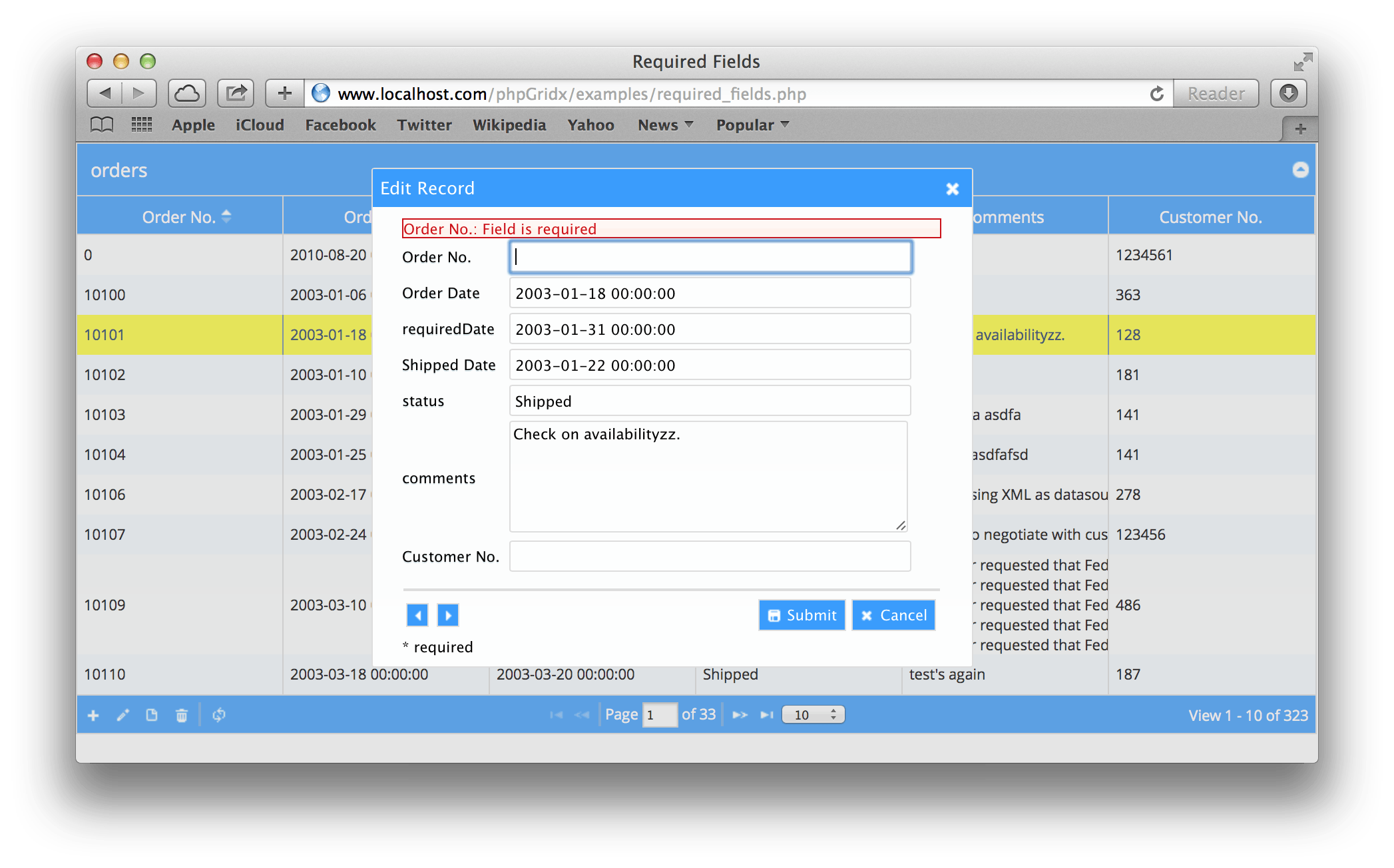Open the Reading List book icon
1394x868 pixels.
[x=102, y=124]
